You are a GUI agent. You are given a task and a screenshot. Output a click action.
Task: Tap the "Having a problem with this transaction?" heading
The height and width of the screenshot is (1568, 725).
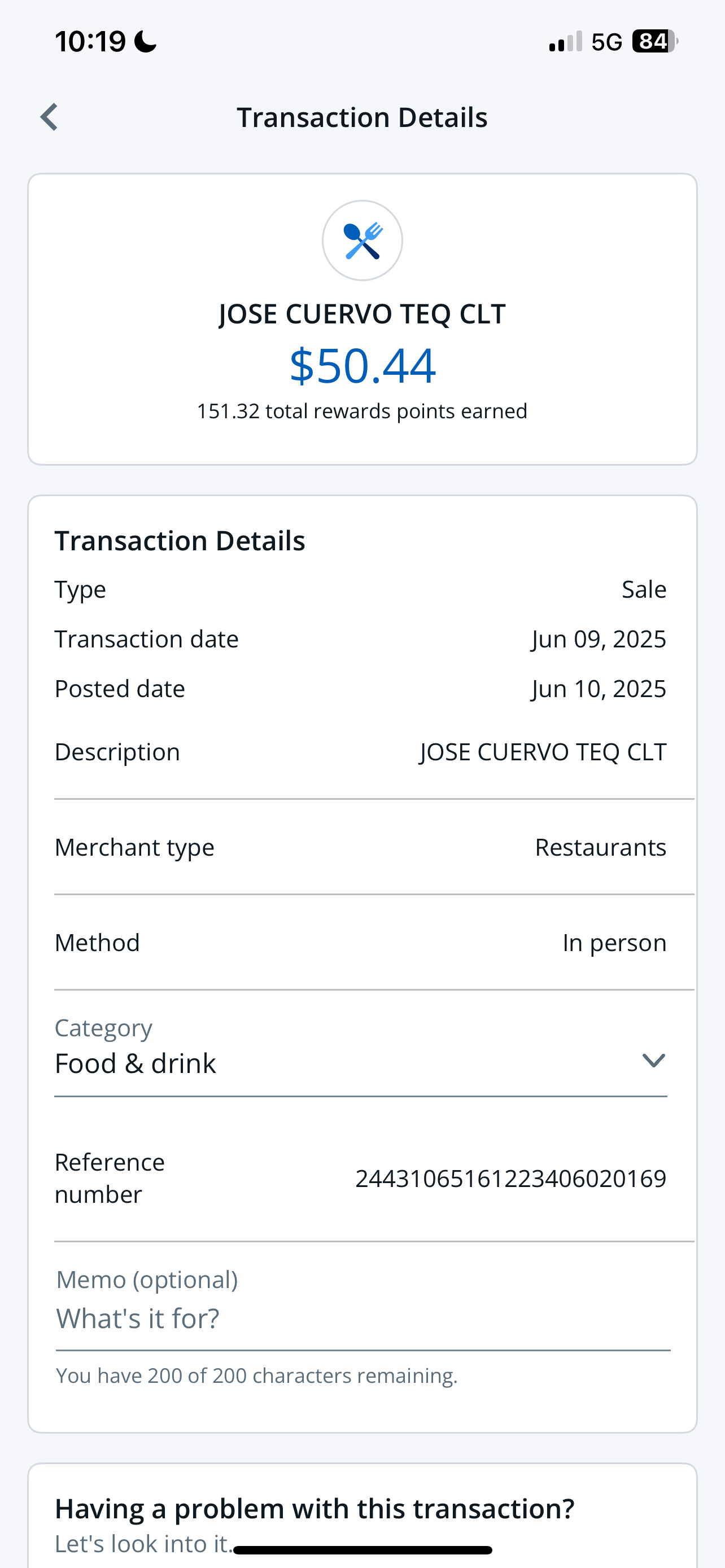[314, 1508]
